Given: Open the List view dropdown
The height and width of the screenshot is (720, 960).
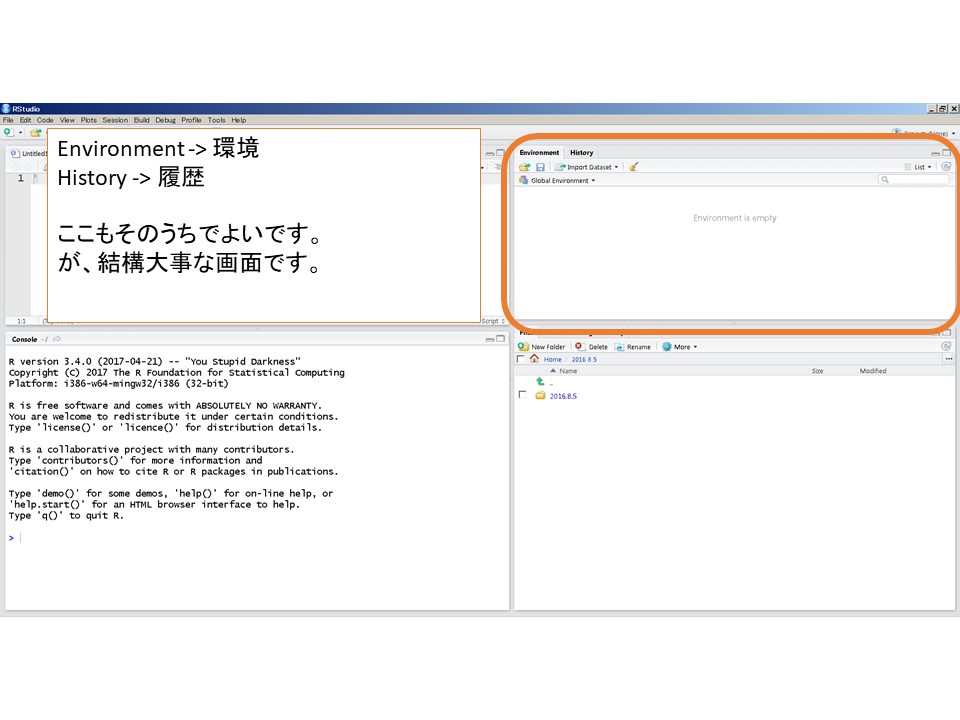Looking at the screenshot, I should click(x=918, y=167).
